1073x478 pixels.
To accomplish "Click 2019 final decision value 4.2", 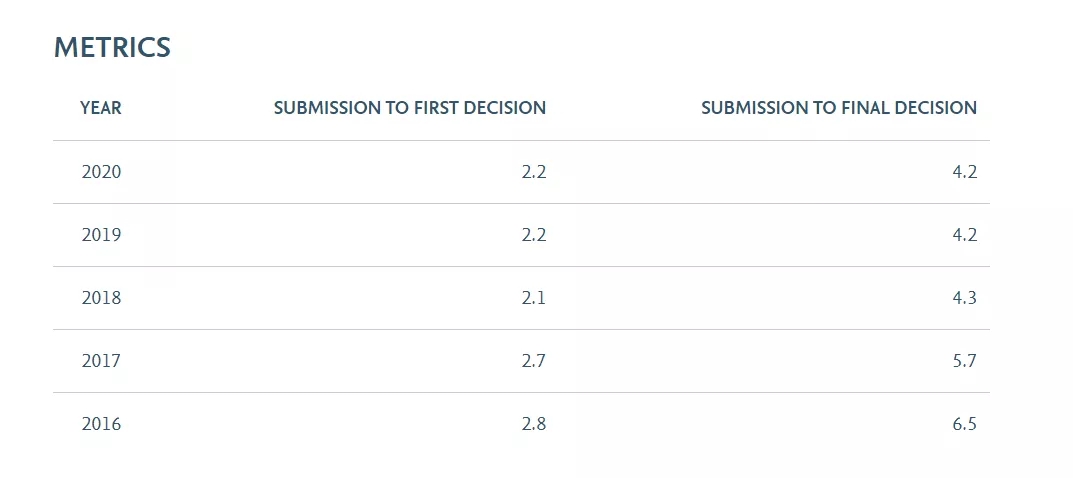I will tap(965, 235).
